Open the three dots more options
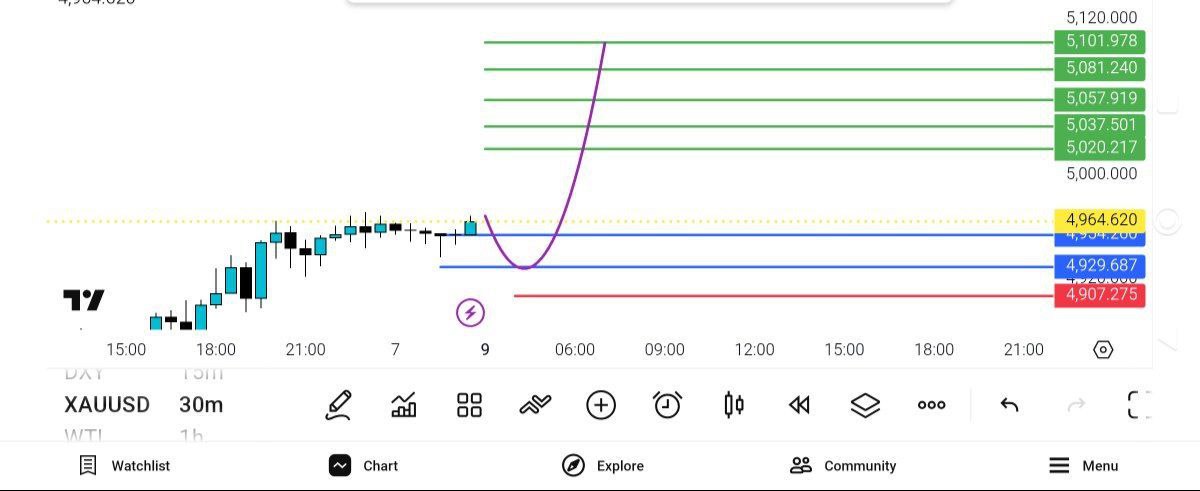 coord(931,405)
